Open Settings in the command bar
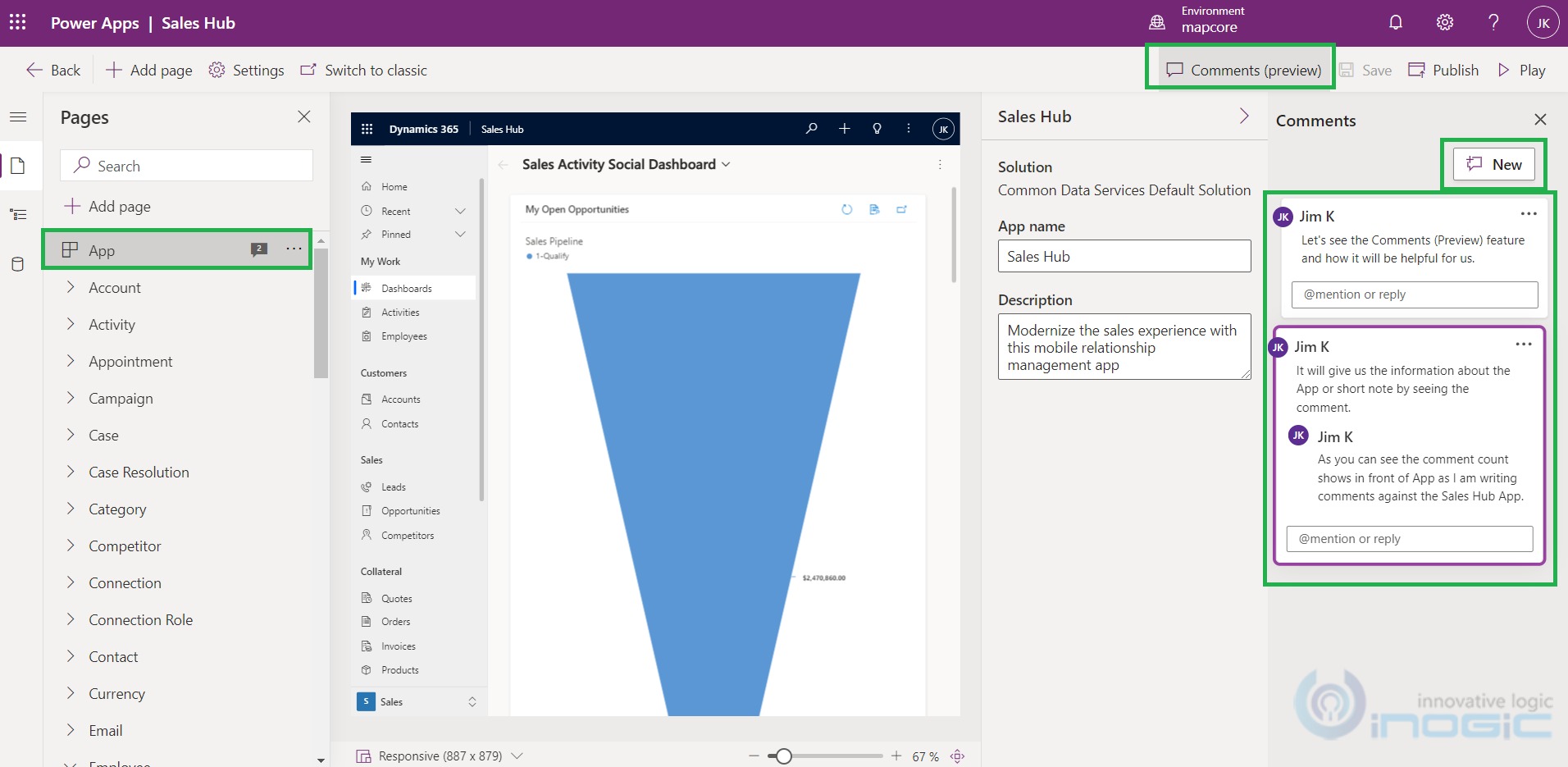The width and height of the screenshot is (1568, 767). pos(246,70)
